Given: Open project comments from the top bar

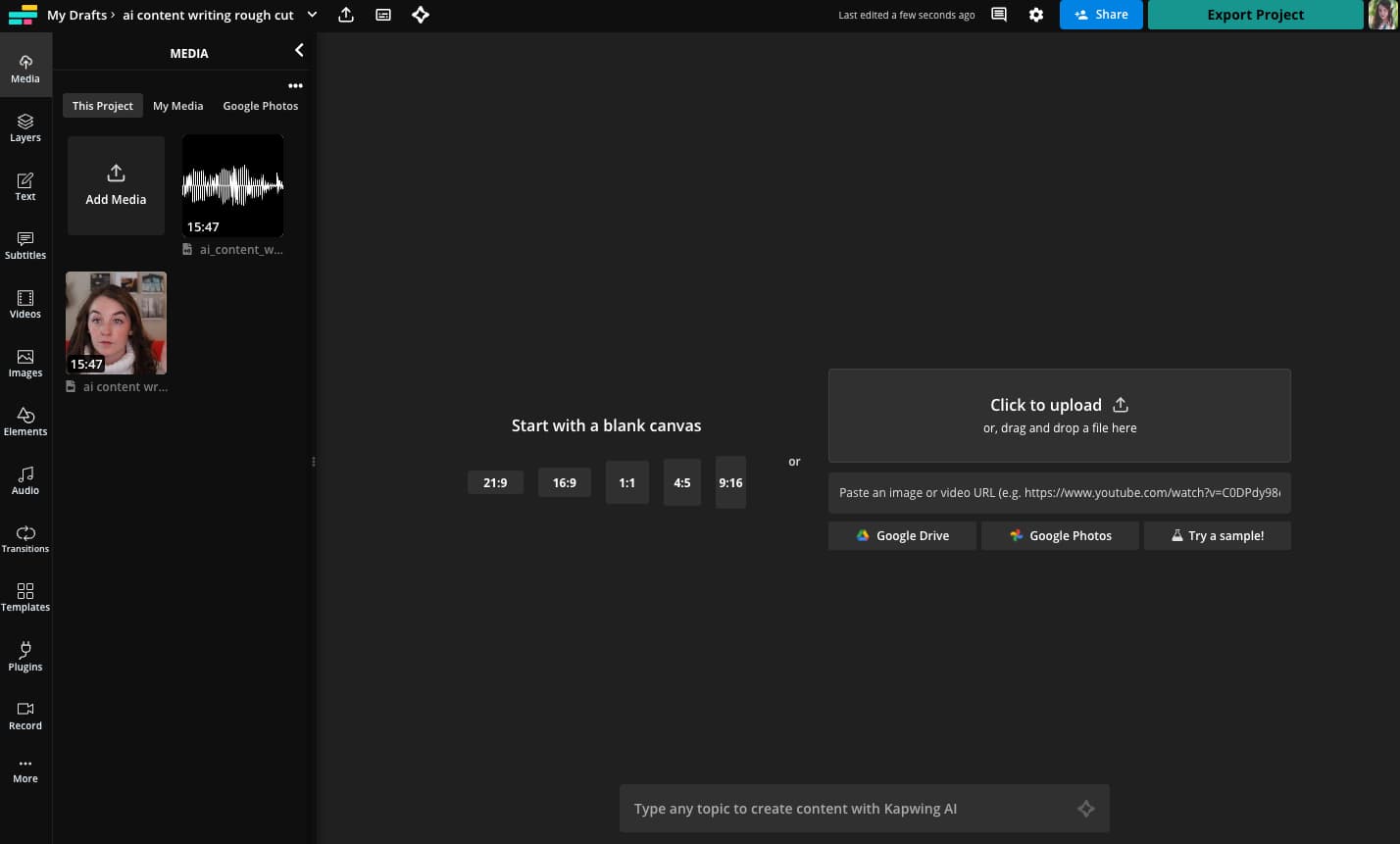Looking at the screenshot, I should click(998, 15).
